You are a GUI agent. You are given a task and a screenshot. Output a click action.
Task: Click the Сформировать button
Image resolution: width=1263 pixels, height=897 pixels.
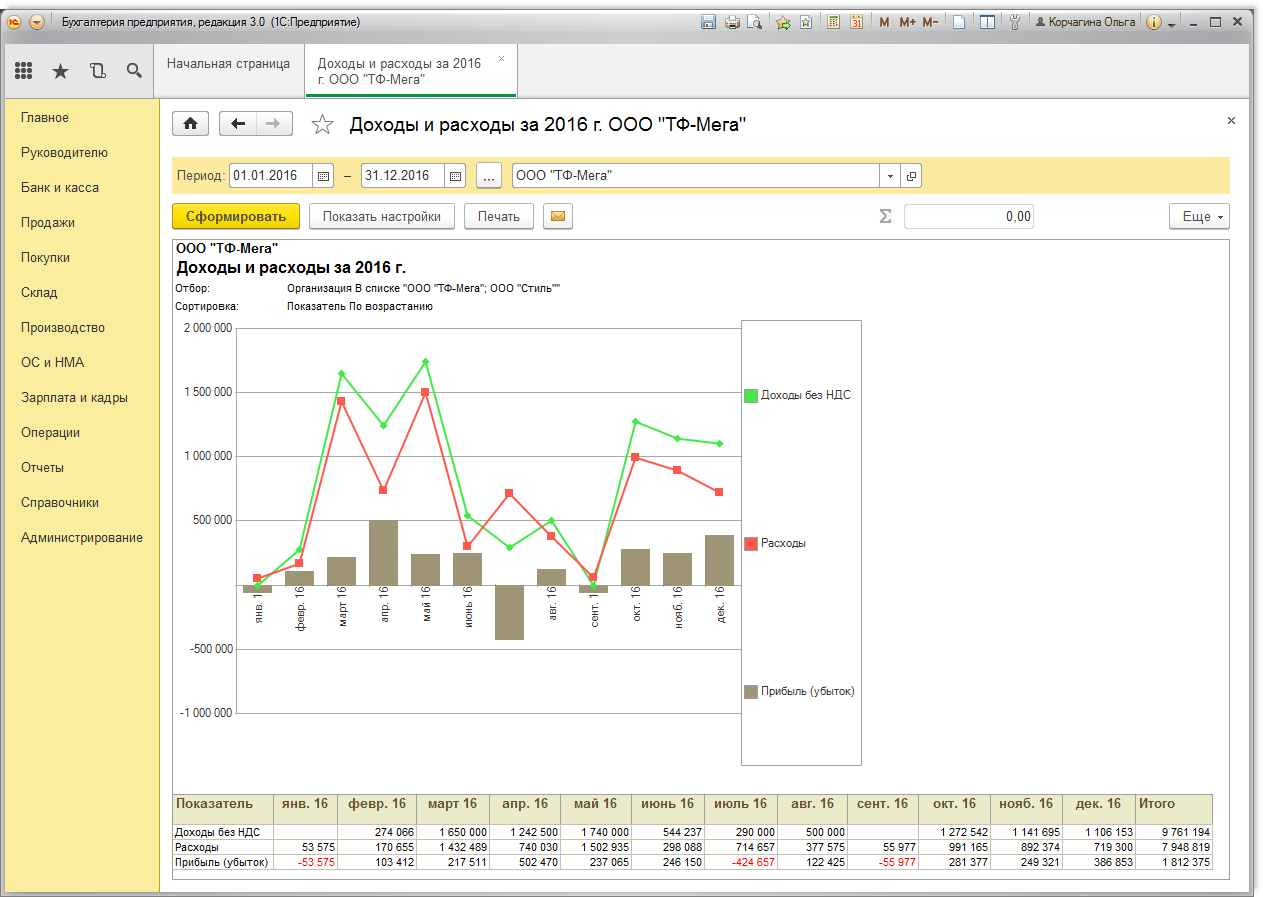coord(236,216)
